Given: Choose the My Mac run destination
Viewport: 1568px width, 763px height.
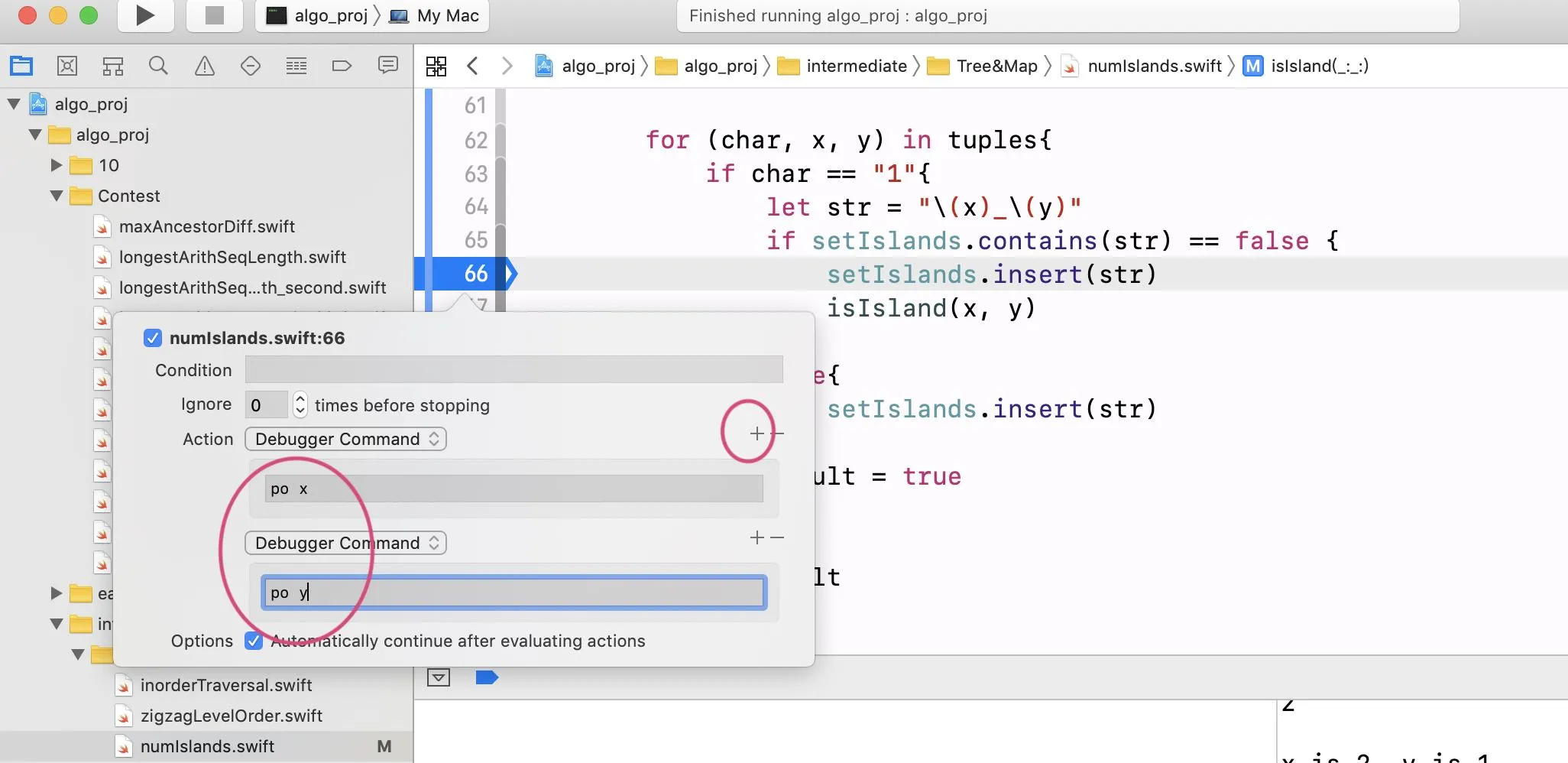Looking at the screenshot, I should coord(434,15).
